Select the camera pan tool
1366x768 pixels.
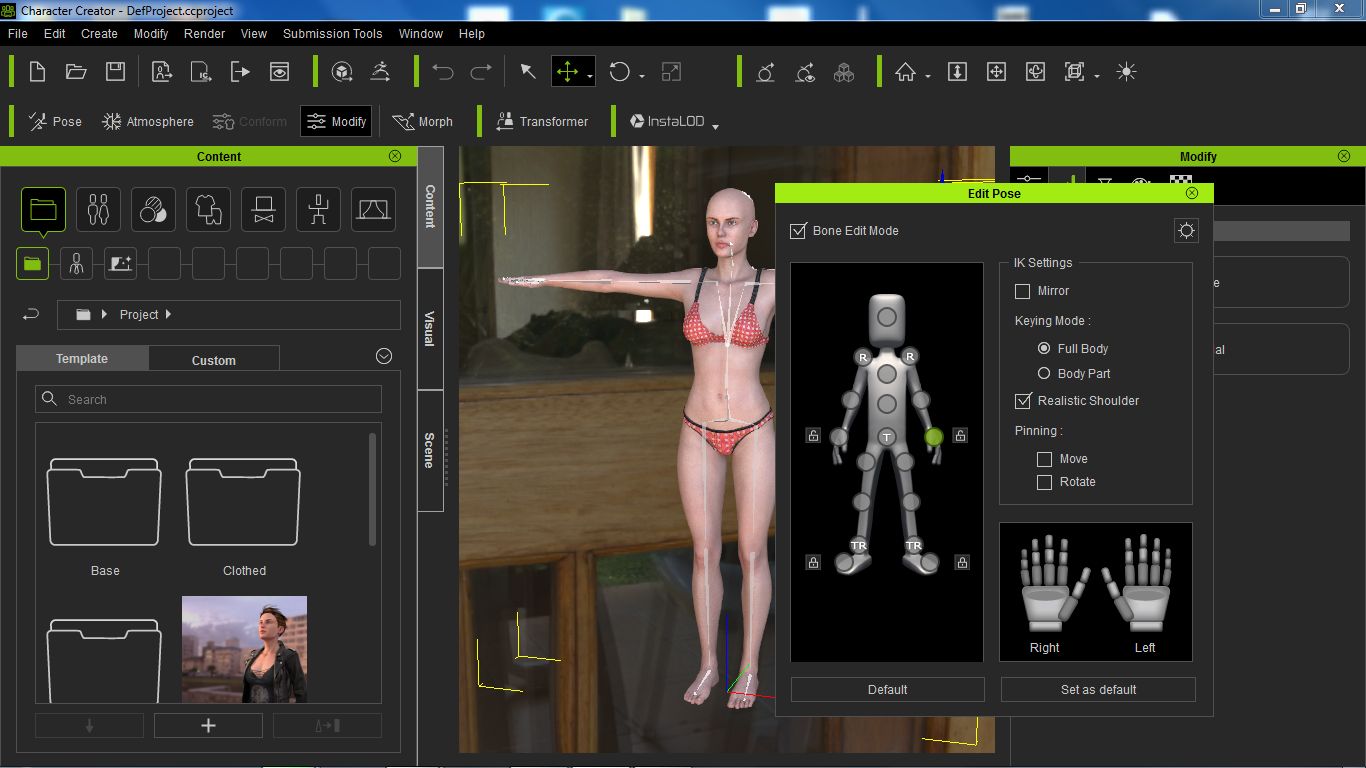coord(996,72)
